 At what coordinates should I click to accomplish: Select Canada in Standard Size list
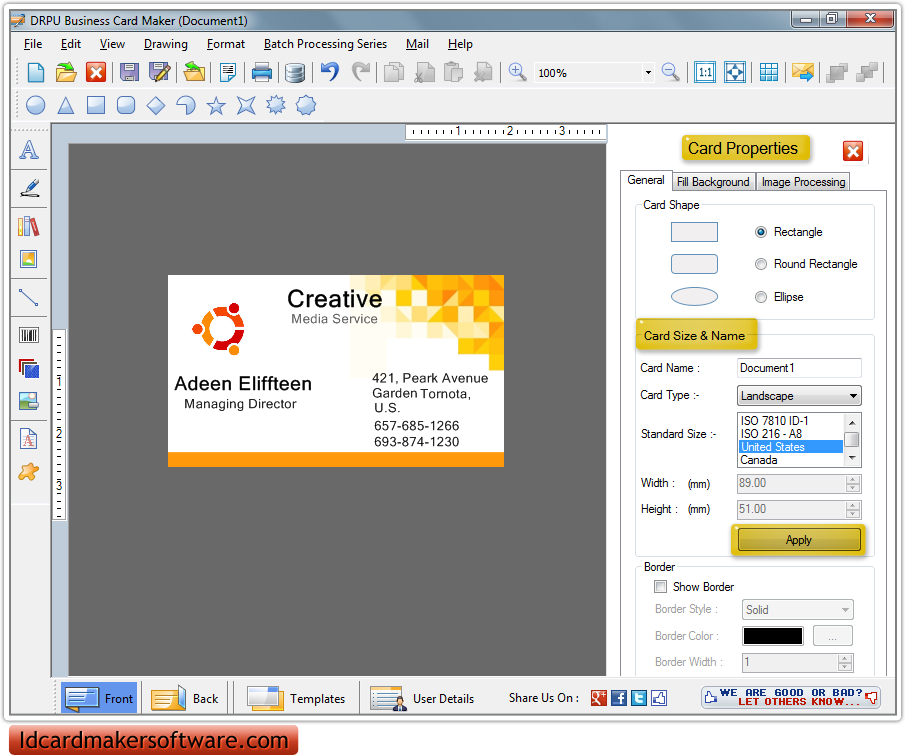pyautogui.click(x=790, y=460)
